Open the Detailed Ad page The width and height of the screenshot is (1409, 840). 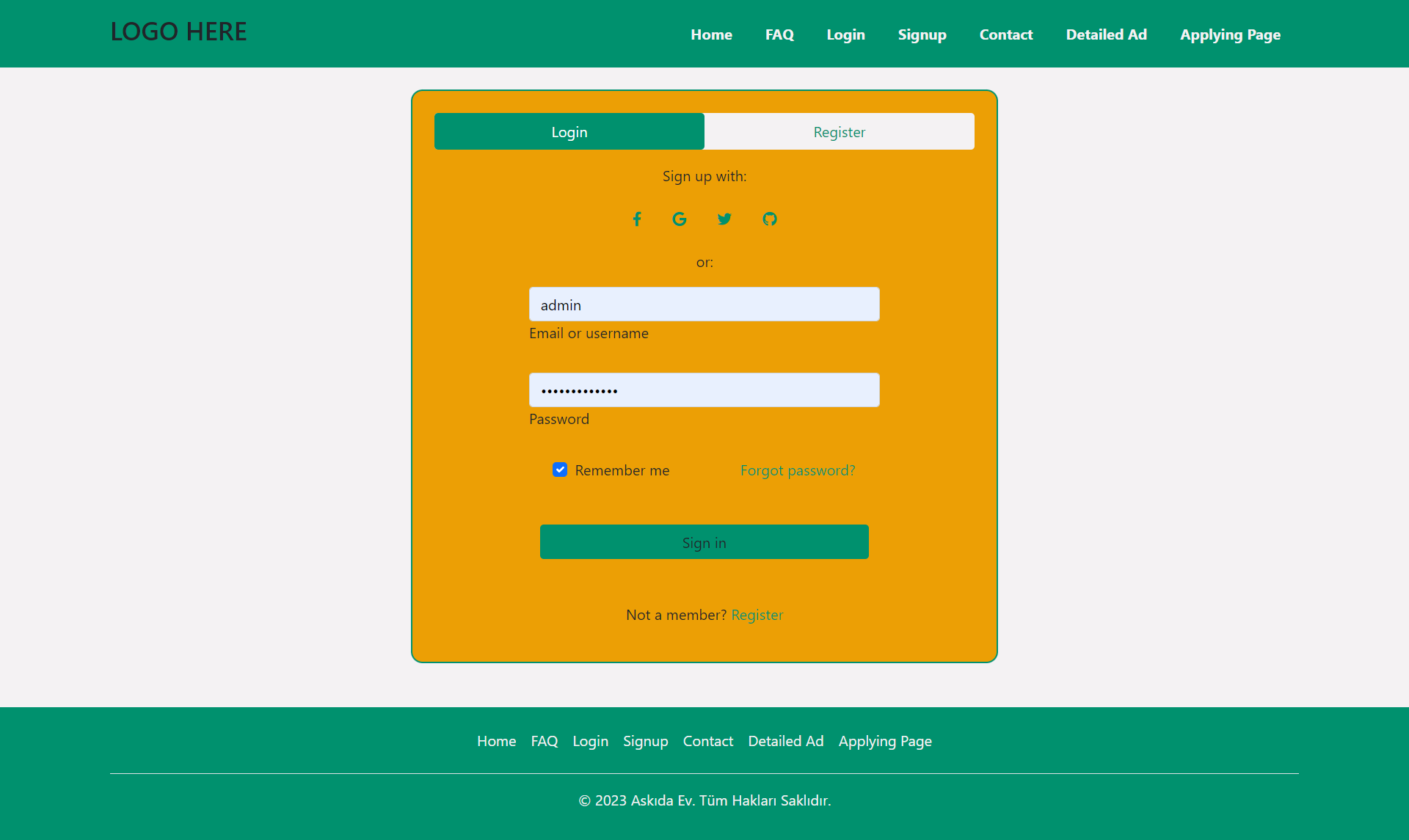tap(1106, 34)
